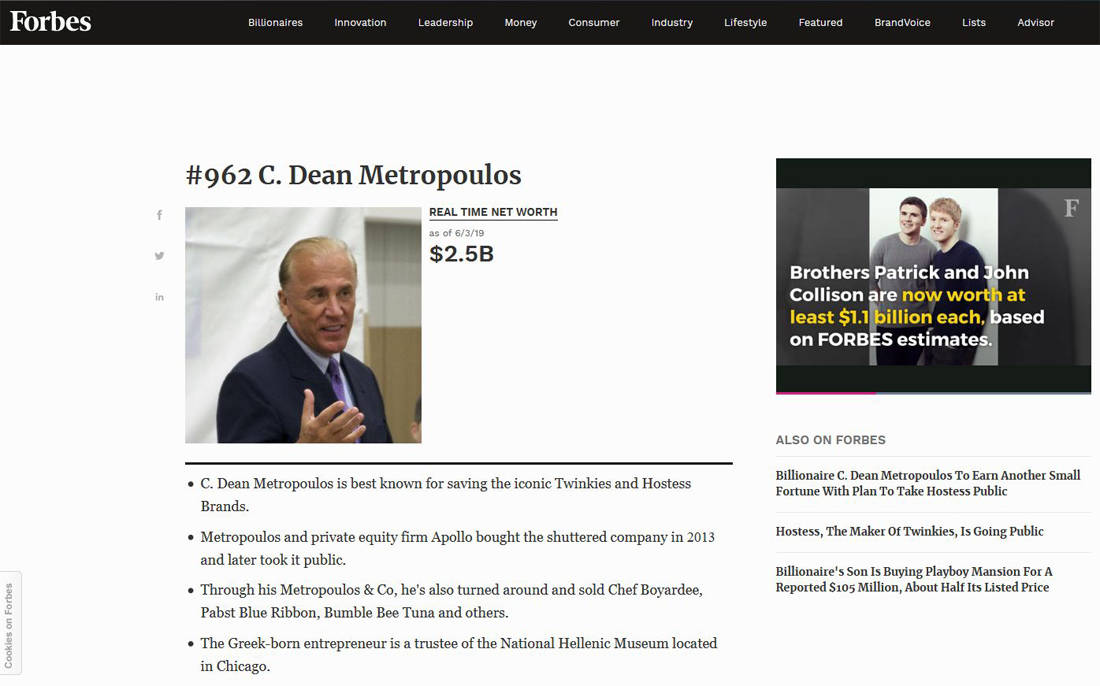Image resolution: width=1100 pixels, height=686 pixels.
Task: Open the Billionaires menu
Action: point(275,22)
